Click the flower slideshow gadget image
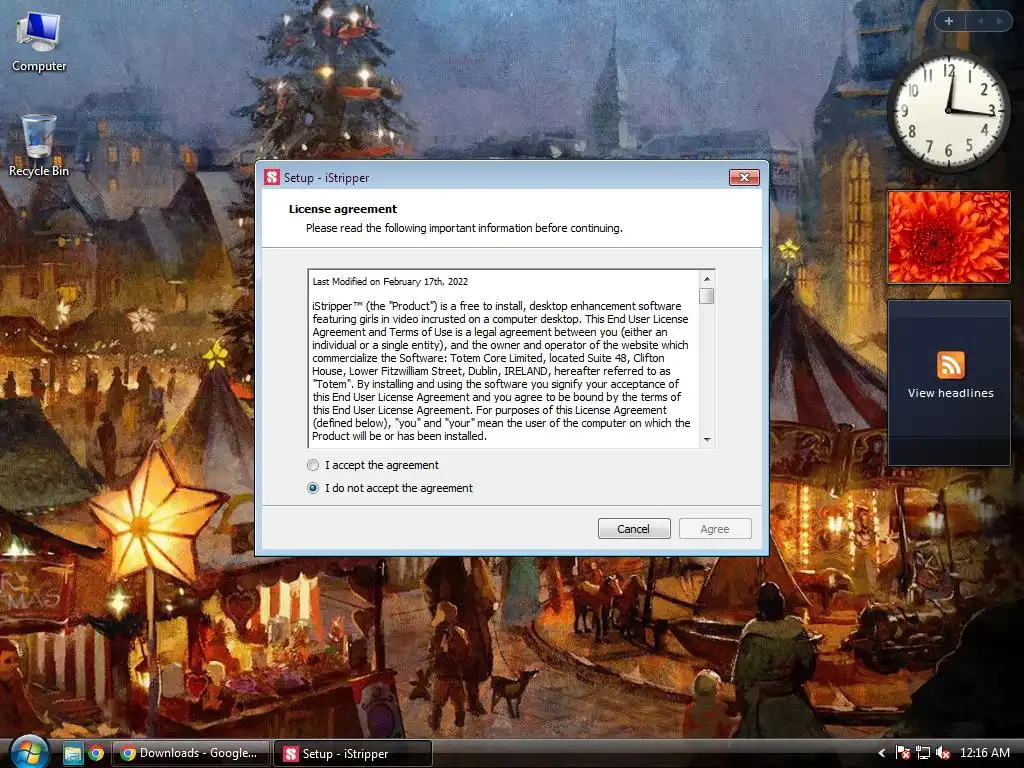Viewport: 1024px width, 768px height. coord(948,236)
